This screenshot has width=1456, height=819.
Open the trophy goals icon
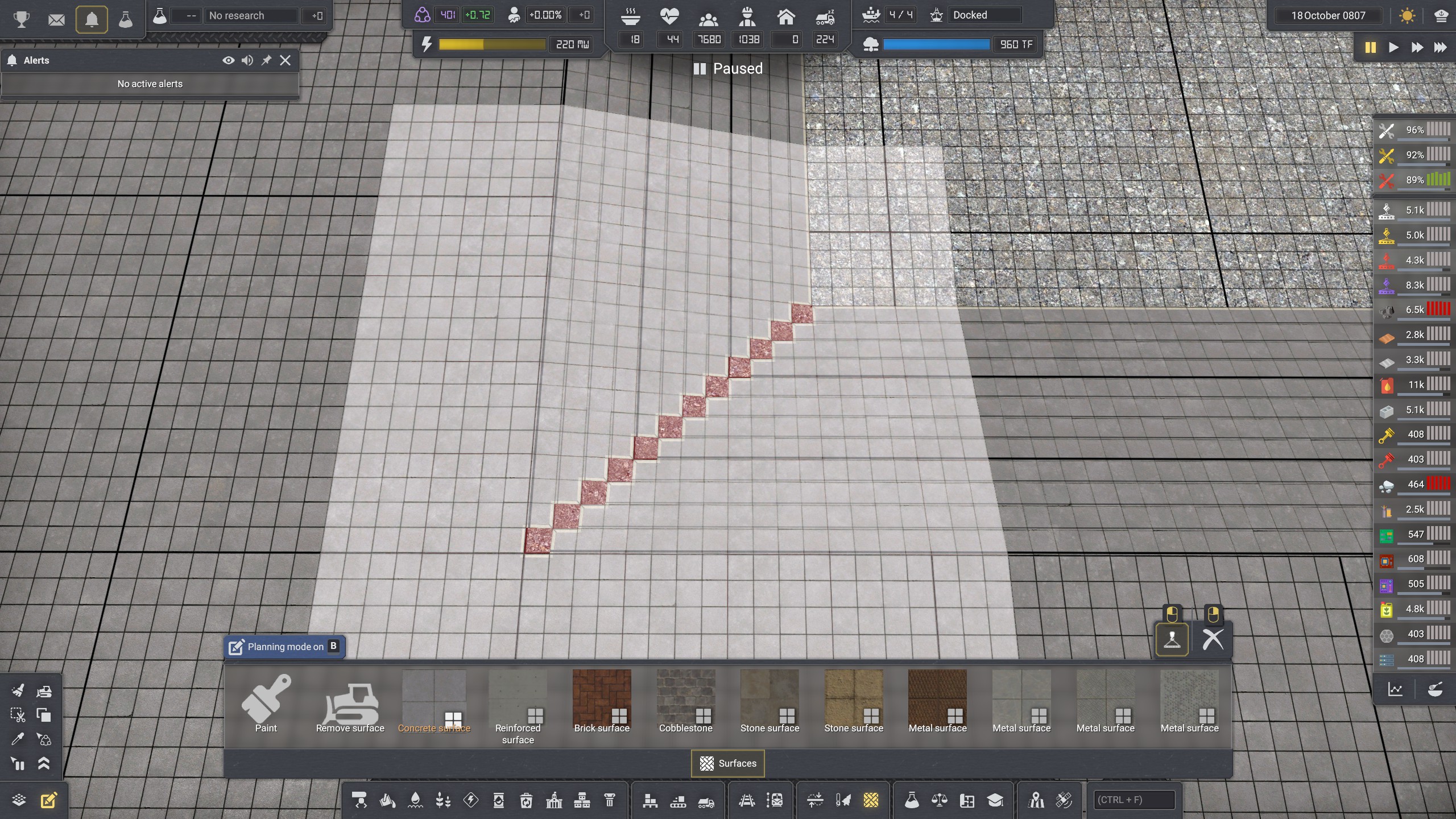click(22, 19)
